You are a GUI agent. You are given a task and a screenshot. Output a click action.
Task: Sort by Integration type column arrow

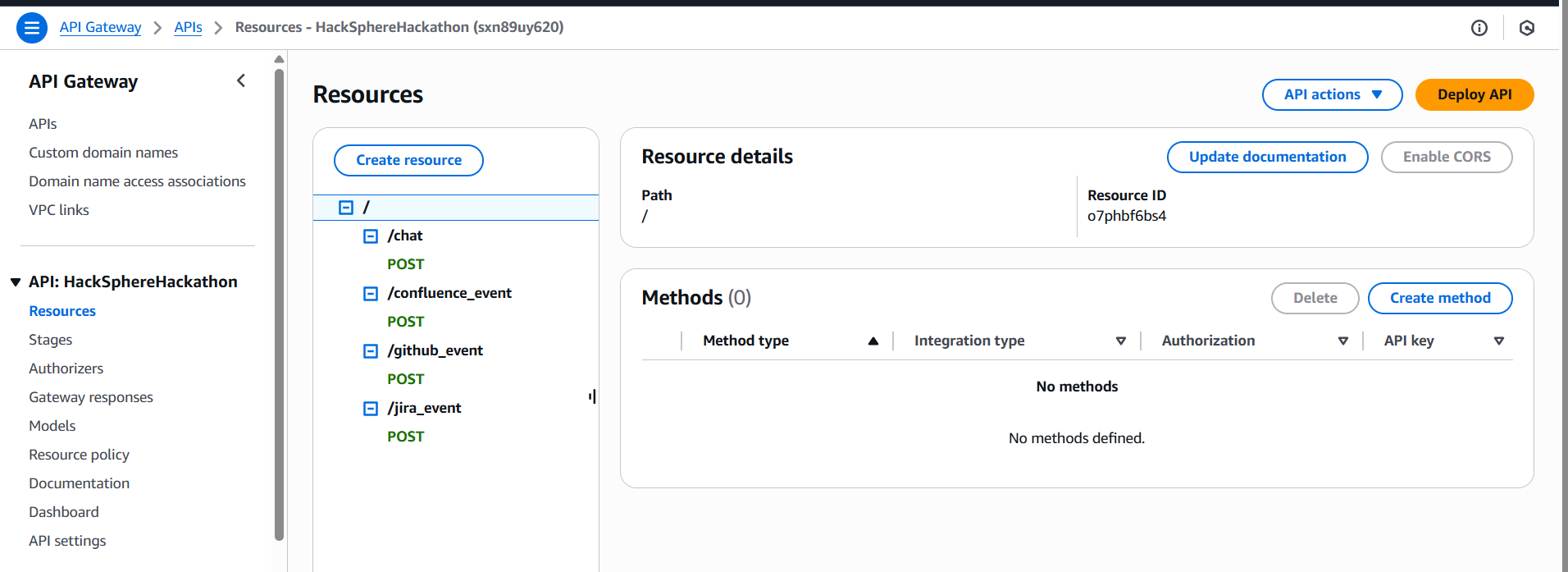pos(1121,341)
